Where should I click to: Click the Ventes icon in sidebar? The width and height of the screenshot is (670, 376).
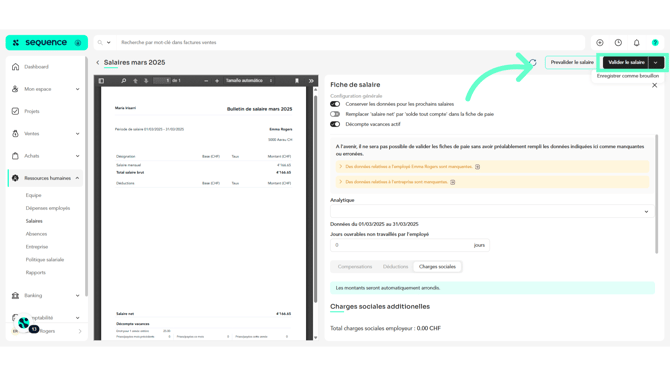[x=15, y=133]
